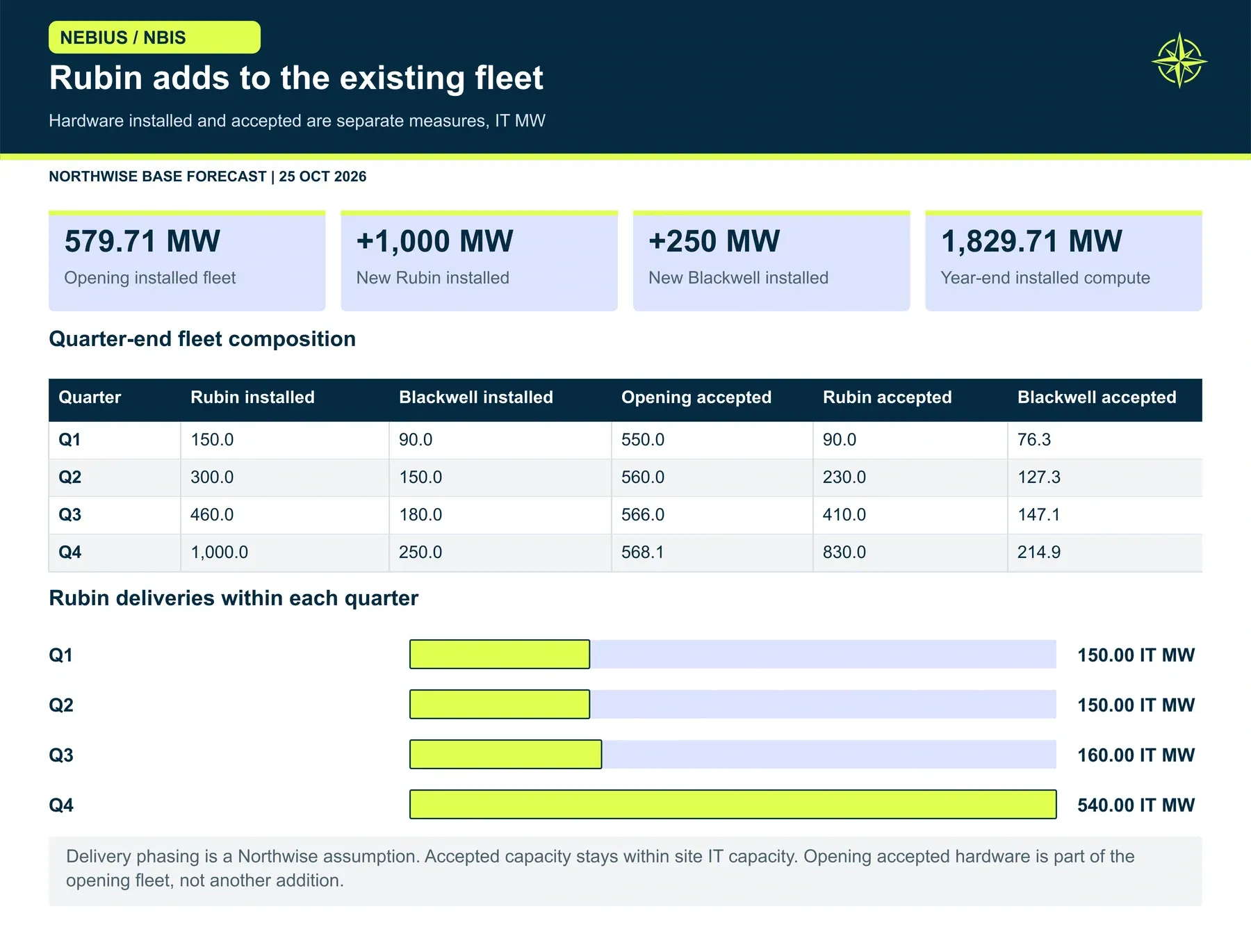Click the Q2 Blackwell accepted value 127.3
1251x952 pixels.
pyautogui.click(x=1039, y=477)
